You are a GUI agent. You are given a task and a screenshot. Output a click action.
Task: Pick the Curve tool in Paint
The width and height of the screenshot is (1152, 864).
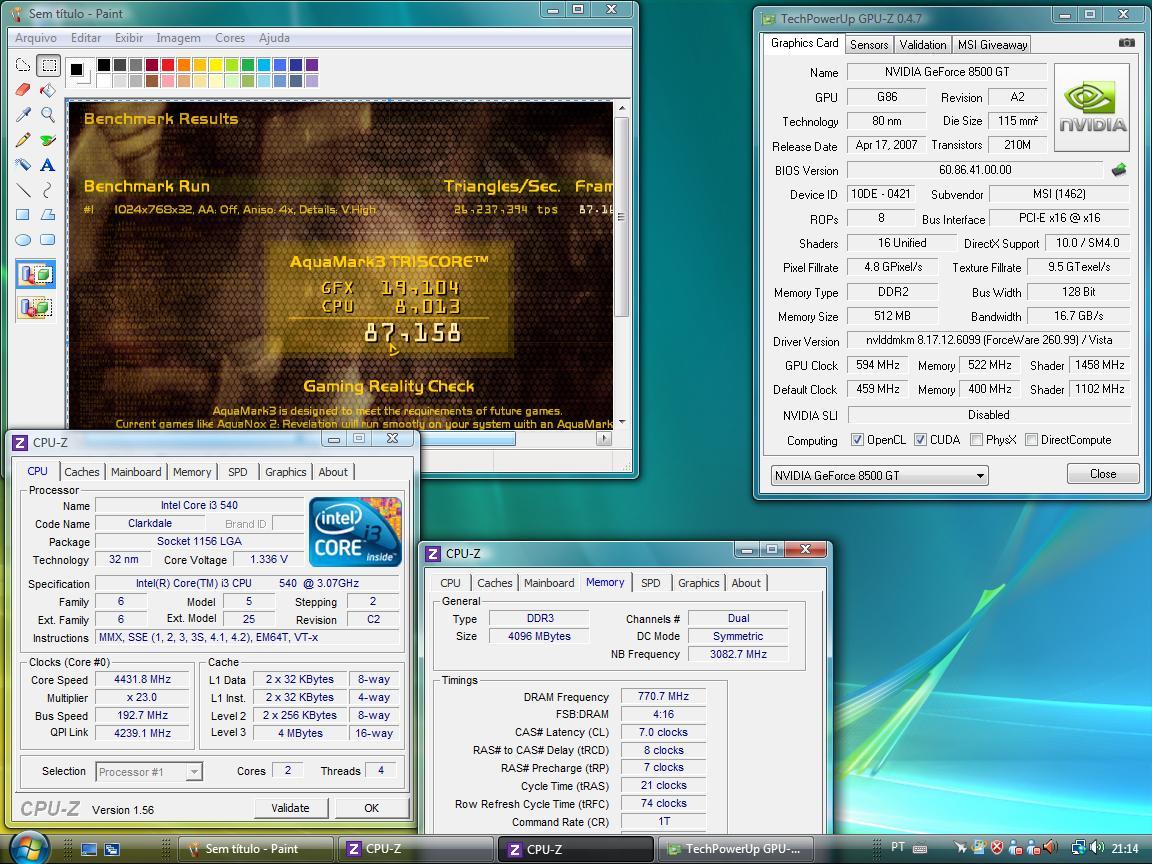click(48, 190)
